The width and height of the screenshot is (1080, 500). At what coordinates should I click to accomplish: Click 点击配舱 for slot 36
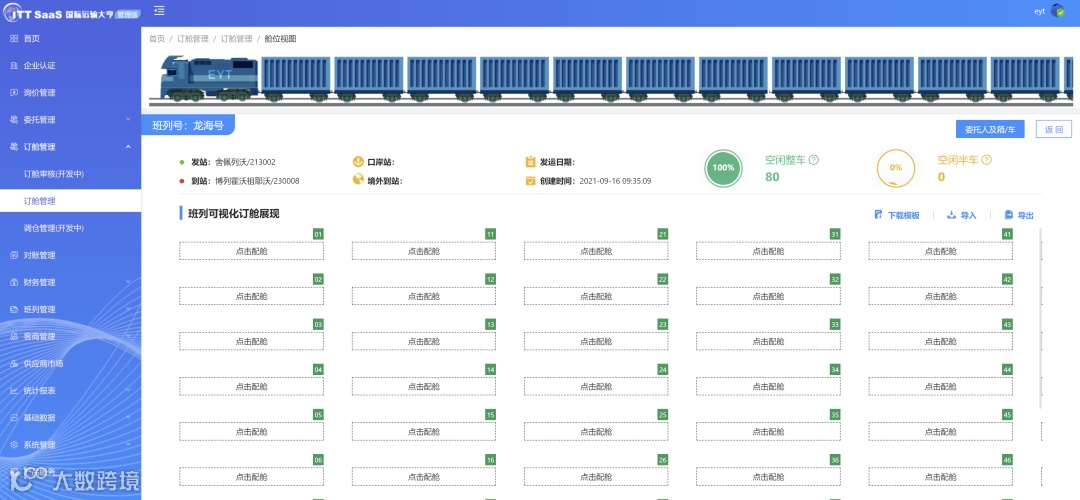[x=768, y=477]
